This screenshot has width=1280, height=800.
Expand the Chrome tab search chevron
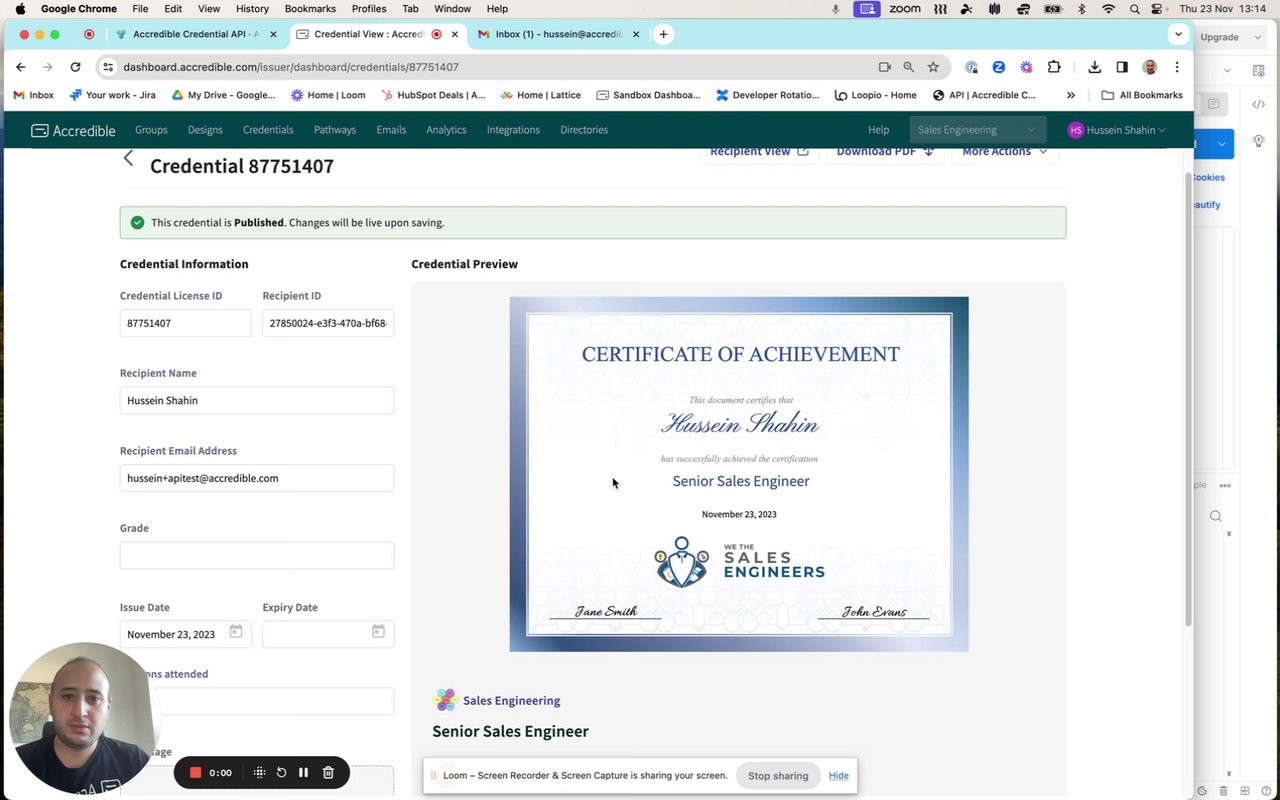(x=1178, y=34)
